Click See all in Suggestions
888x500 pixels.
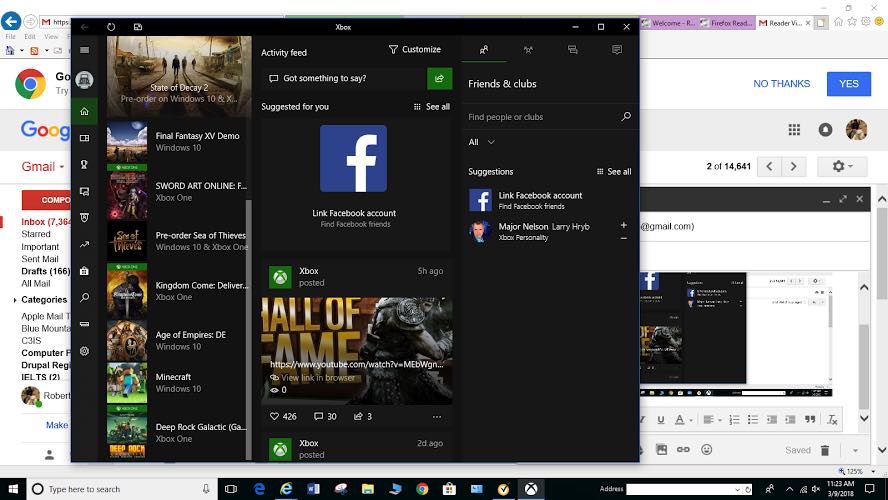pos(614,172)
